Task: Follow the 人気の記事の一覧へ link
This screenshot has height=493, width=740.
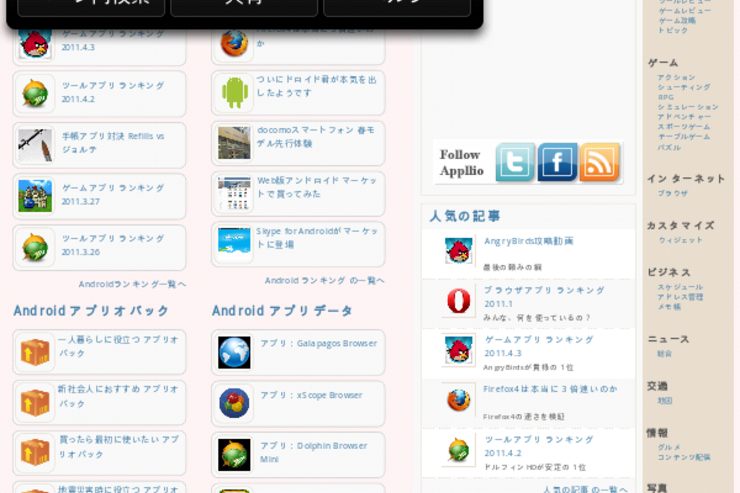Action: pyautogui.click(x=585, y=489)
